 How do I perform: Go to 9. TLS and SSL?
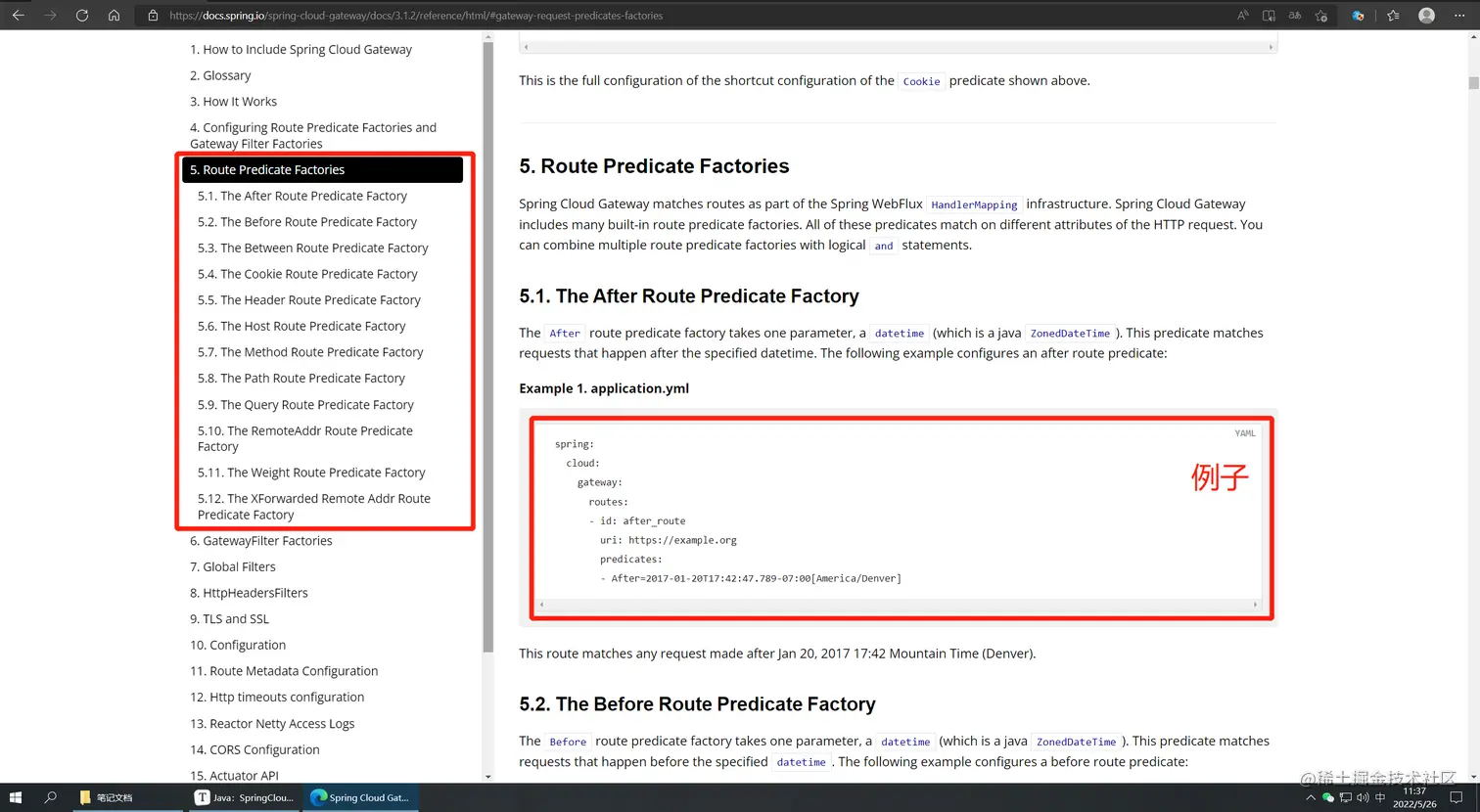click(229, 619)
